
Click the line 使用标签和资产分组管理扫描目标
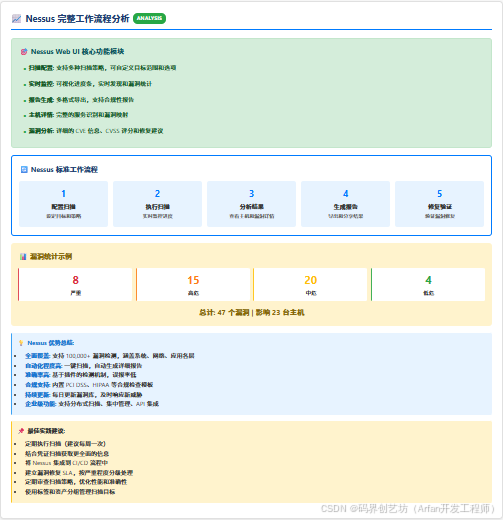pyautogui.click(x=70, y=492)
